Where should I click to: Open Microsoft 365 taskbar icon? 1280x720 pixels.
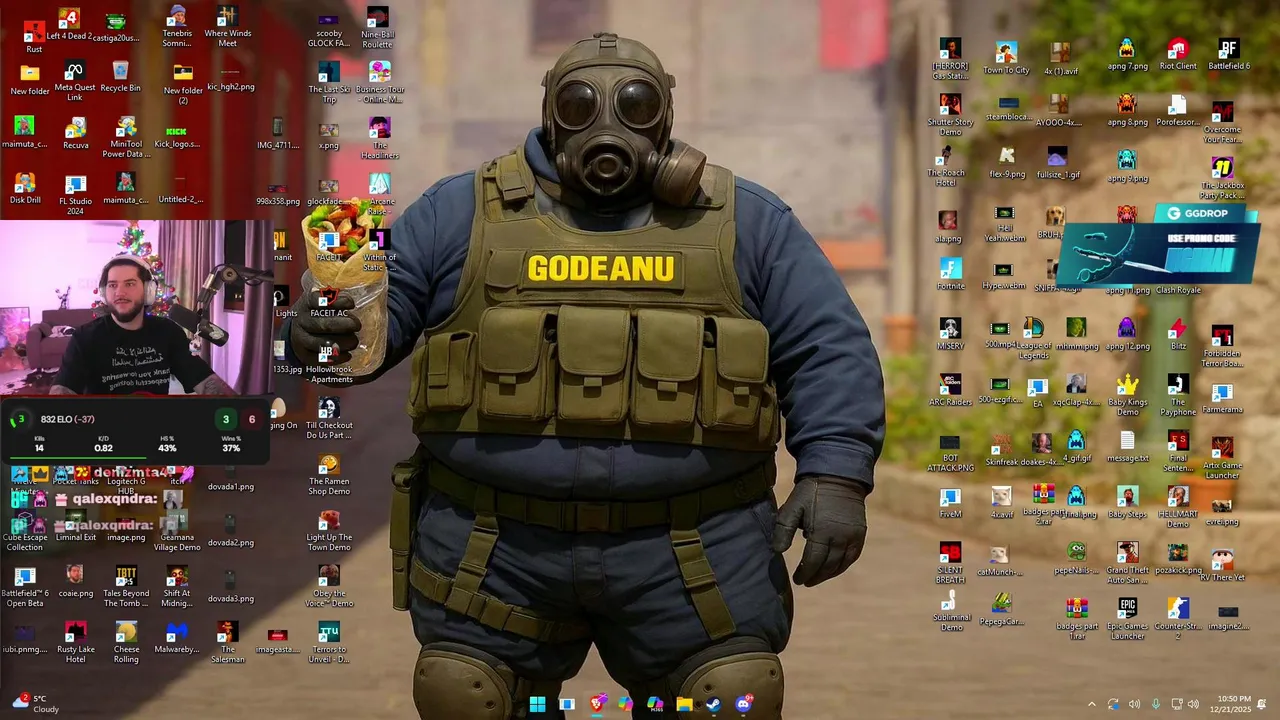(x=655, y=704)
